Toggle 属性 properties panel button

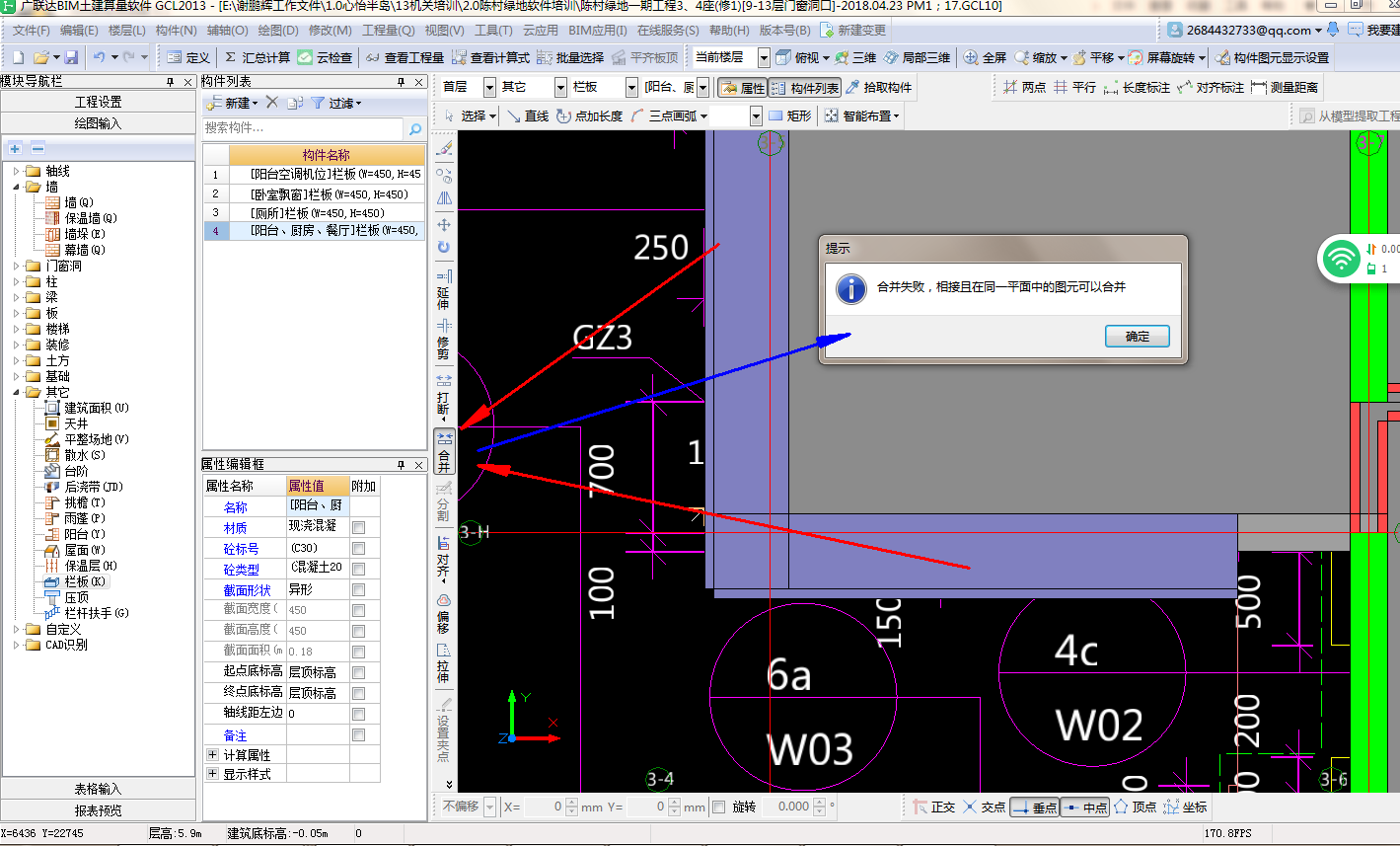click(742, 88)
